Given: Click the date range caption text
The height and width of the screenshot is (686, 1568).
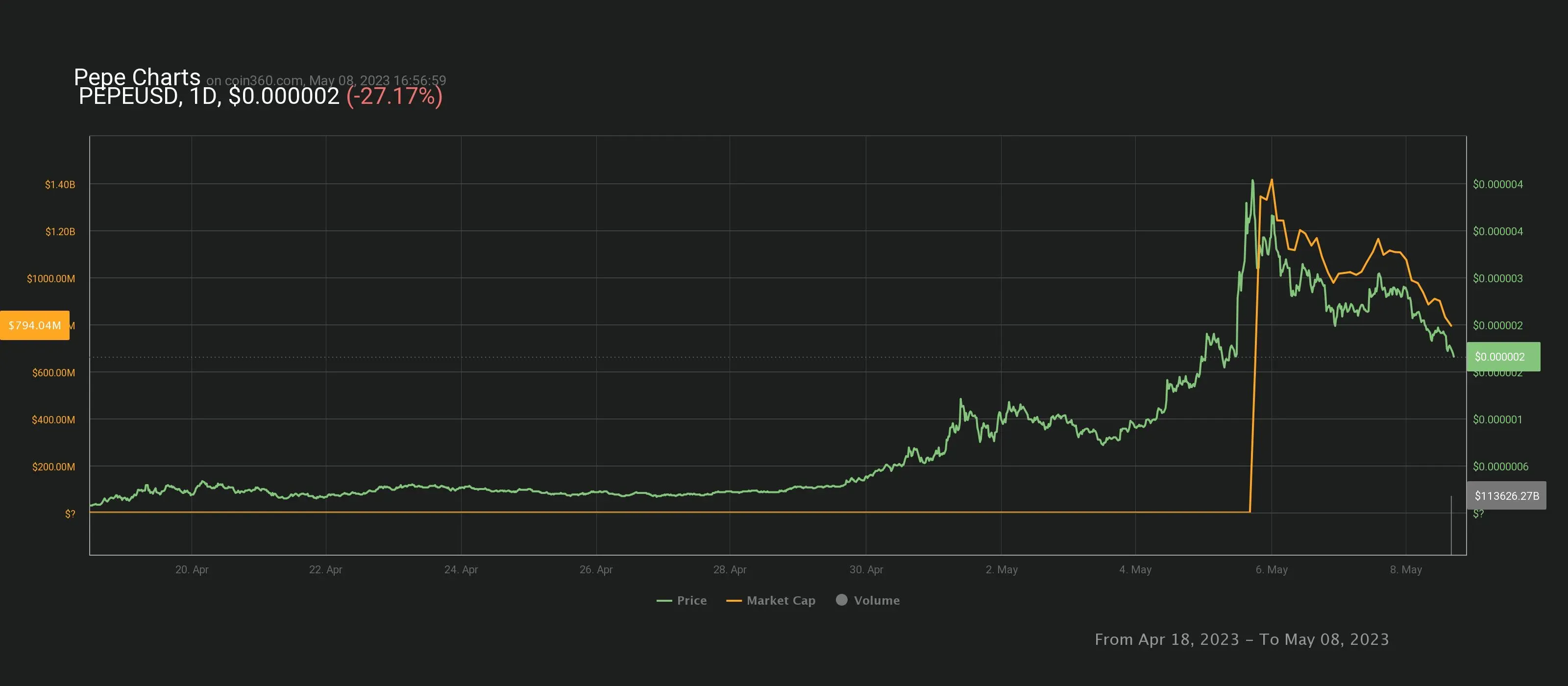Looking at the screenshot, I should (1241, 639).
